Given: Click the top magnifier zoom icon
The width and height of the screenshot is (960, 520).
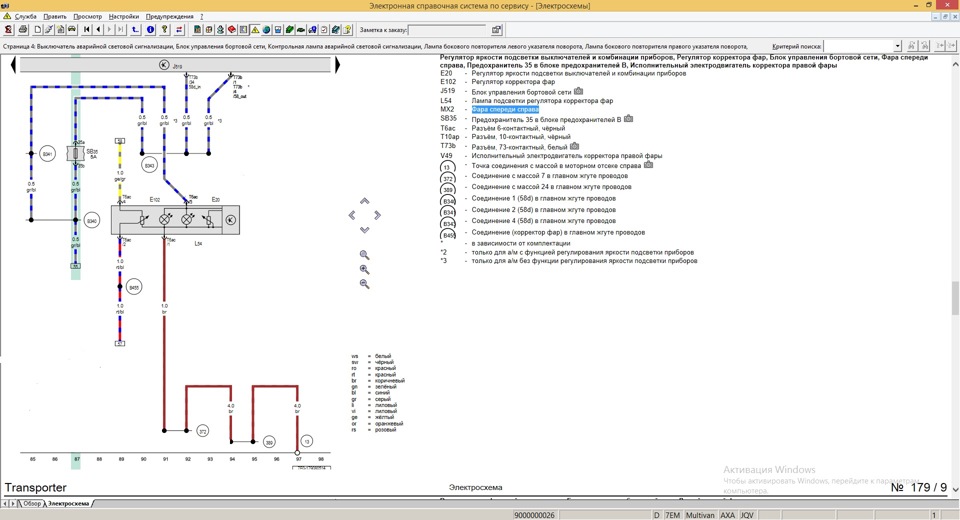Looking at the screenshot, I should coord(364,255).
